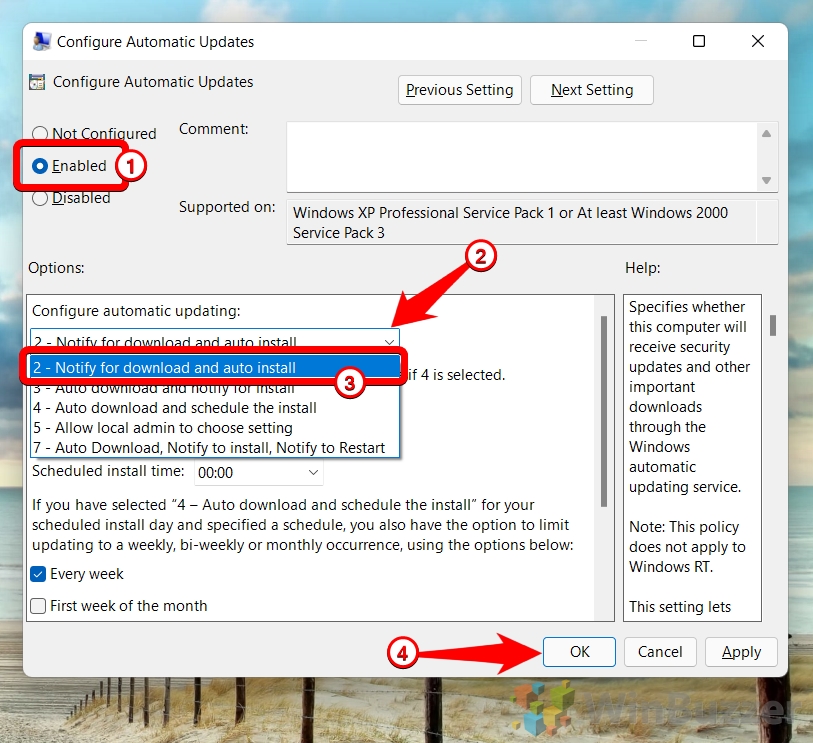Click the Comment box scroll down arrow
813x743 pixels.
tap(766, 180)
